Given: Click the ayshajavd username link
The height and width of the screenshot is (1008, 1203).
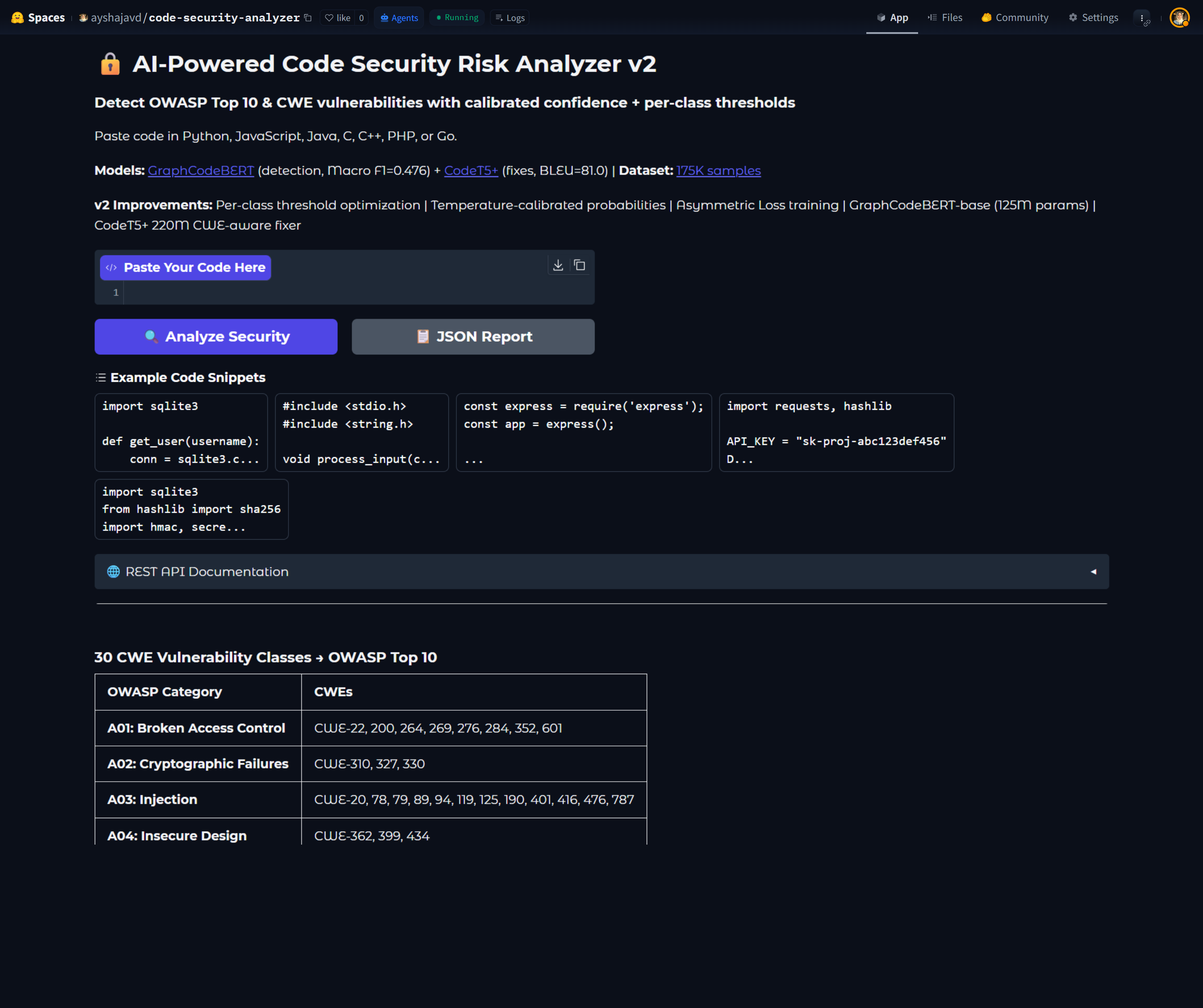Looking at the screenshot, I should coord(116,18).
